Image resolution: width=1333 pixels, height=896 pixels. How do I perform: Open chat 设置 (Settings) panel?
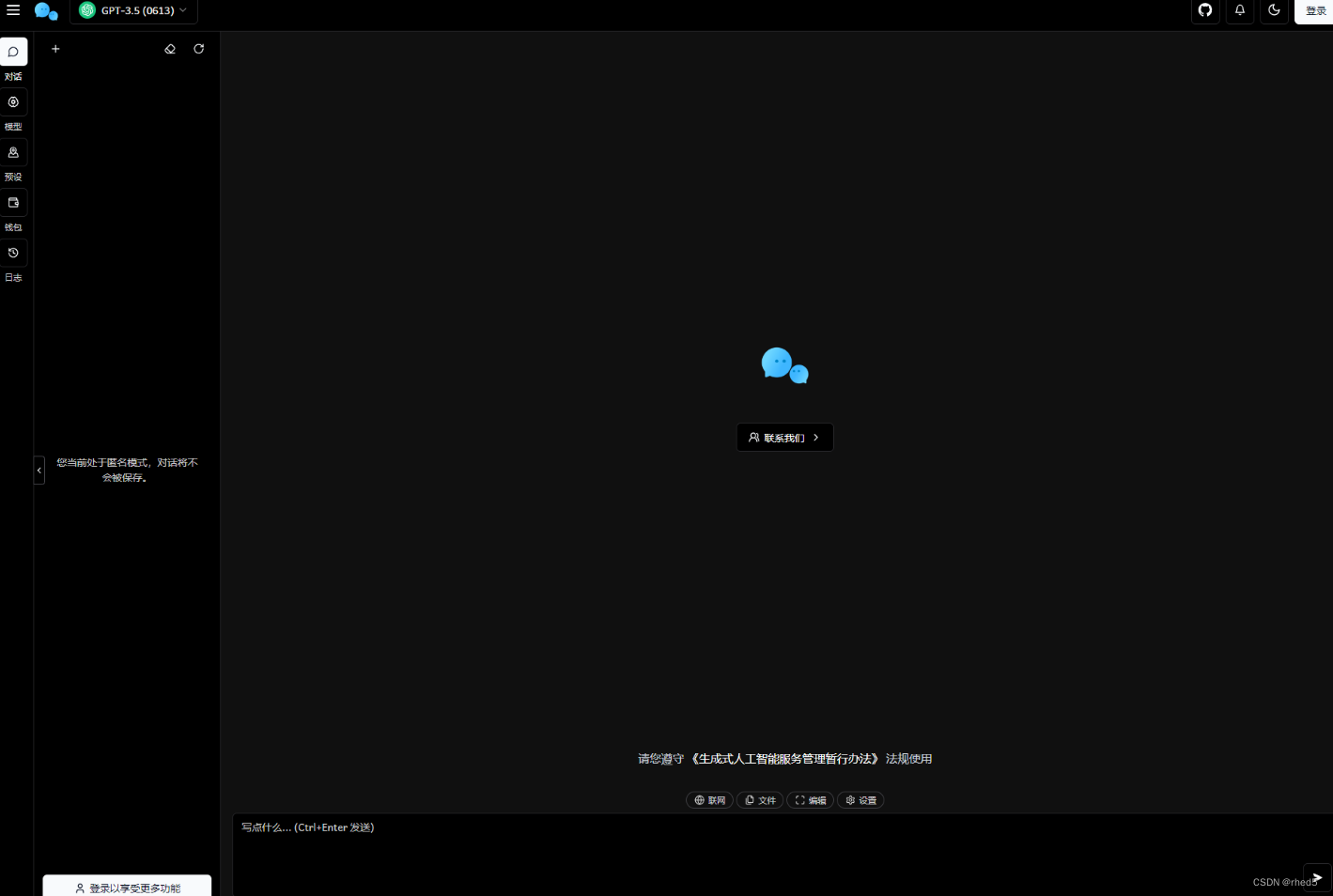click(860, 799)
